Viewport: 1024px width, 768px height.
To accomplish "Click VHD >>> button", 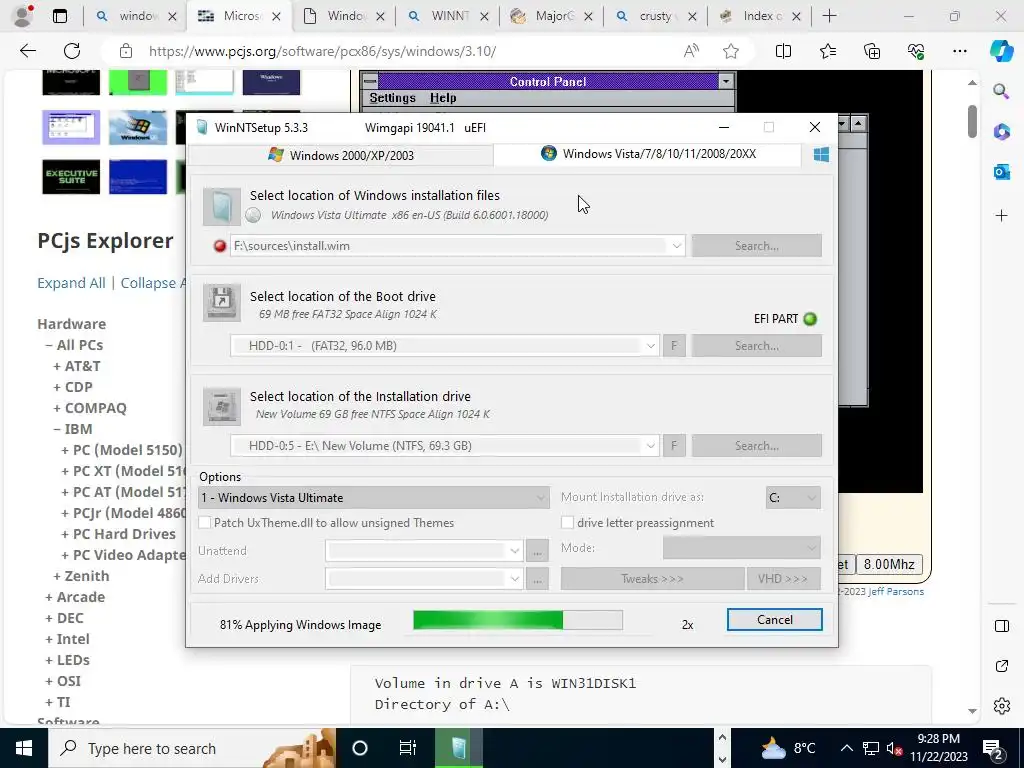I will point(783,579).
